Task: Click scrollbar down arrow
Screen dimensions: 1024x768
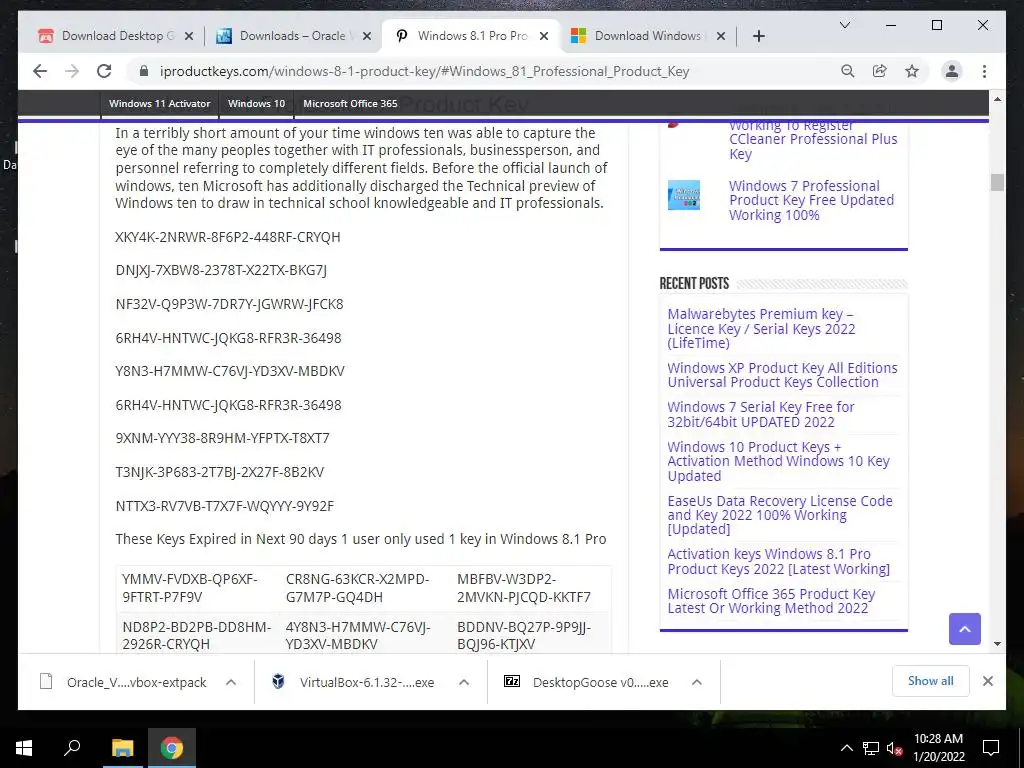Action: click(997, 643)
